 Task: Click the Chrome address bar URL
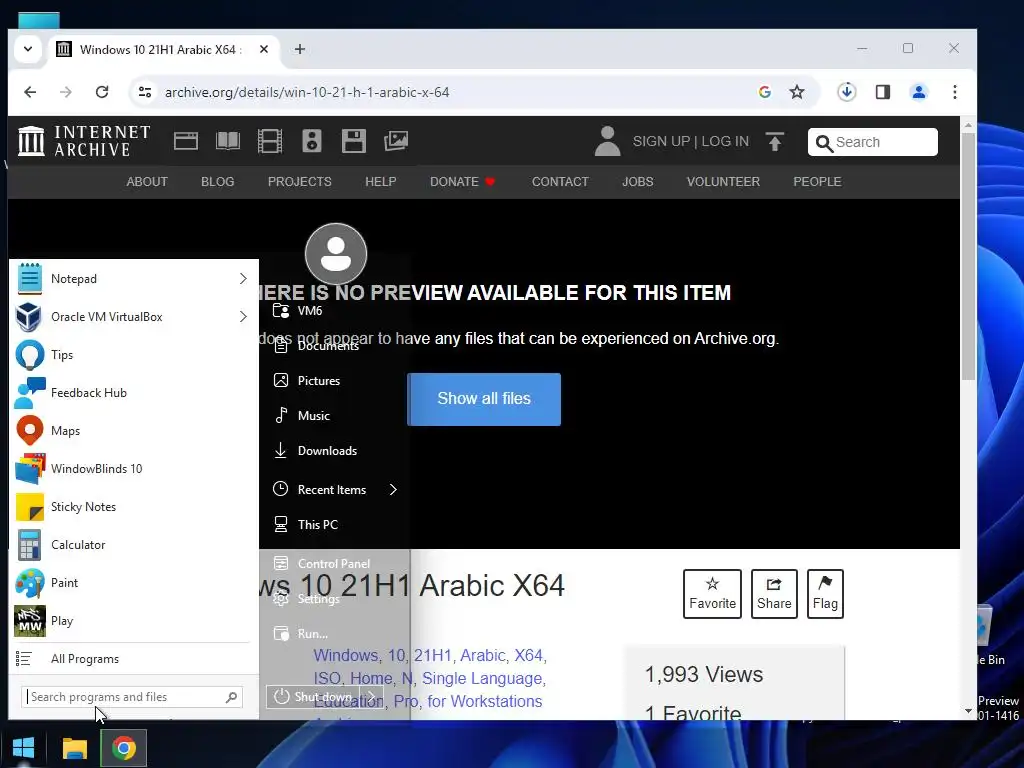pyautogui.click(x=307, y=92)
